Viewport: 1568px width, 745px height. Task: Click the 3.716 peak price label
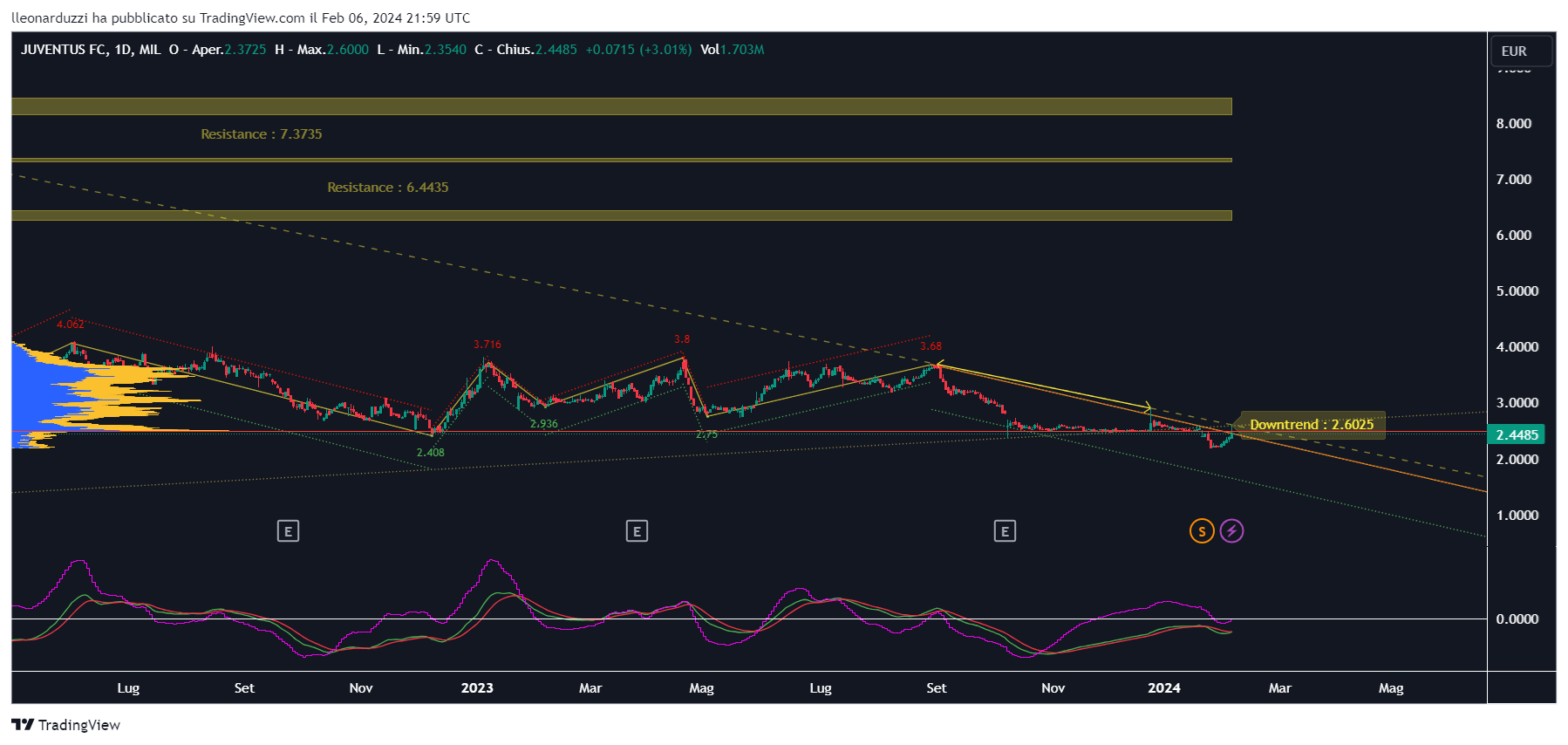tap(487, 345)
